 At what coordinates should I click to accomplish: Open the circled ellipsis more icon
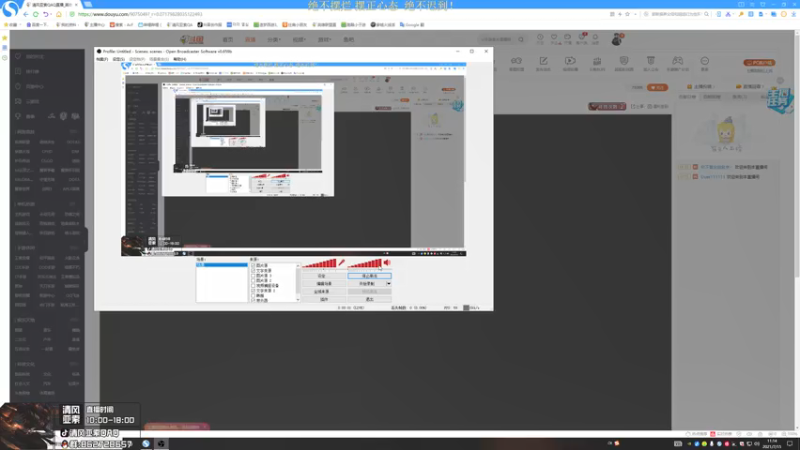(705, 61)
